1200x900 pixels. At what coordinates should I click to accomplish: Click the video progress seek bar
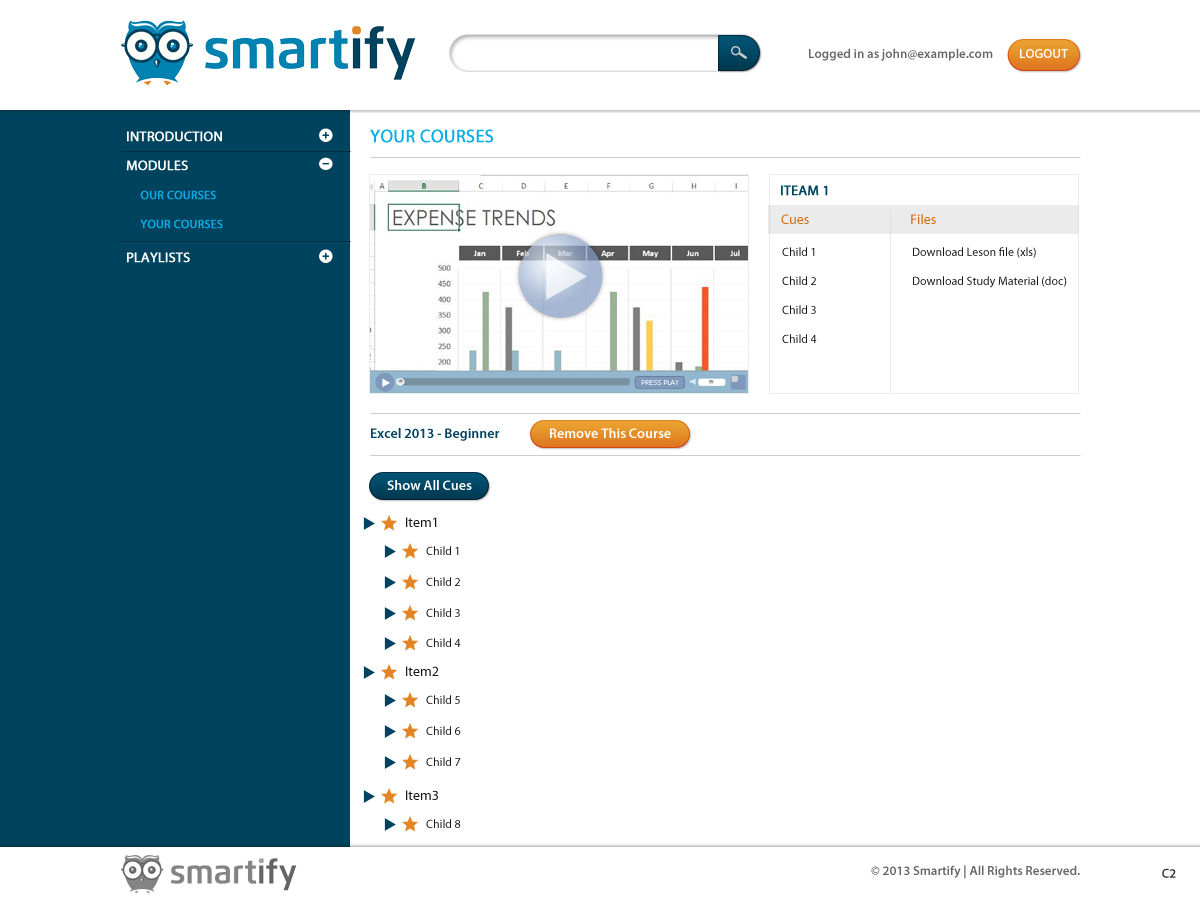coord(514,382)
